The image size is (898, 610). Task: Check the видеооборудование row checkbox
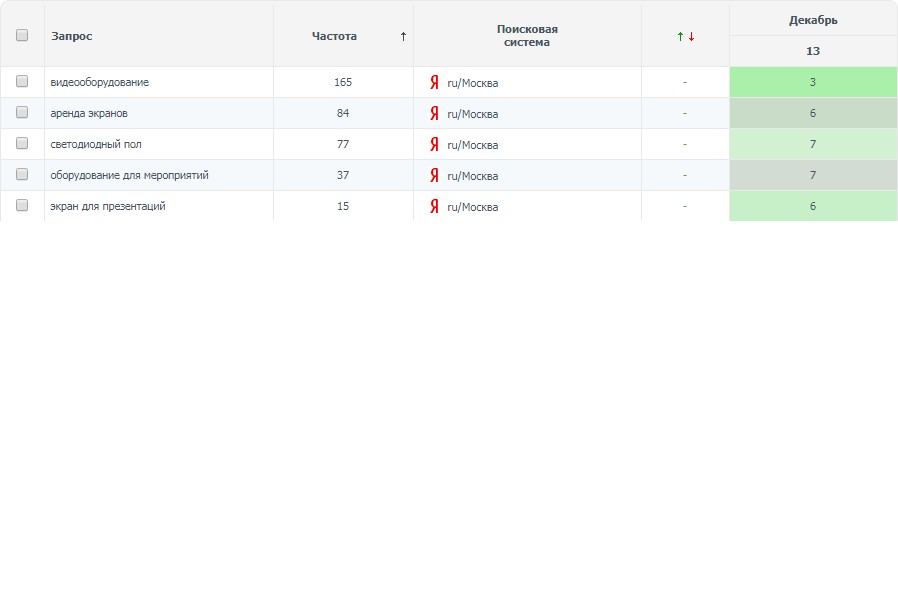pyautogui.click(x=22, y=82)
